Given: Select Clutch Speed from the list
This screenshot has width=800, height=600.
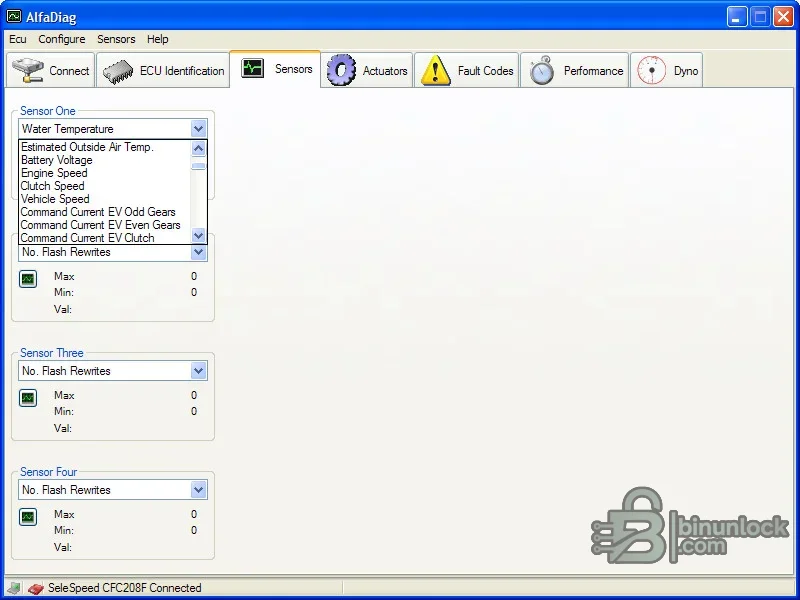Looking at the screenshot, I should click(105, 186).
